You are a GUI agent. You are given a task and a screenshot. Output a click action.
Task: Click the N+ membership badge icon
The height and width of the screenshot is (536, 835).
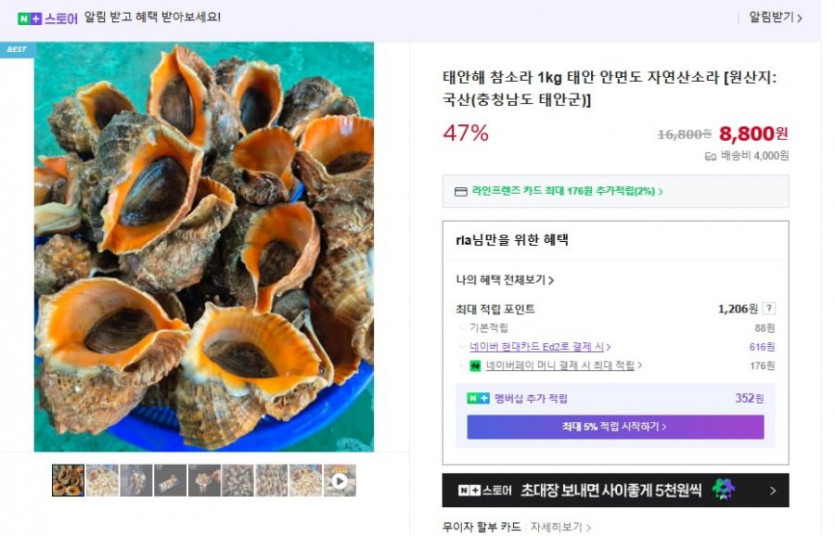point(478,398)
